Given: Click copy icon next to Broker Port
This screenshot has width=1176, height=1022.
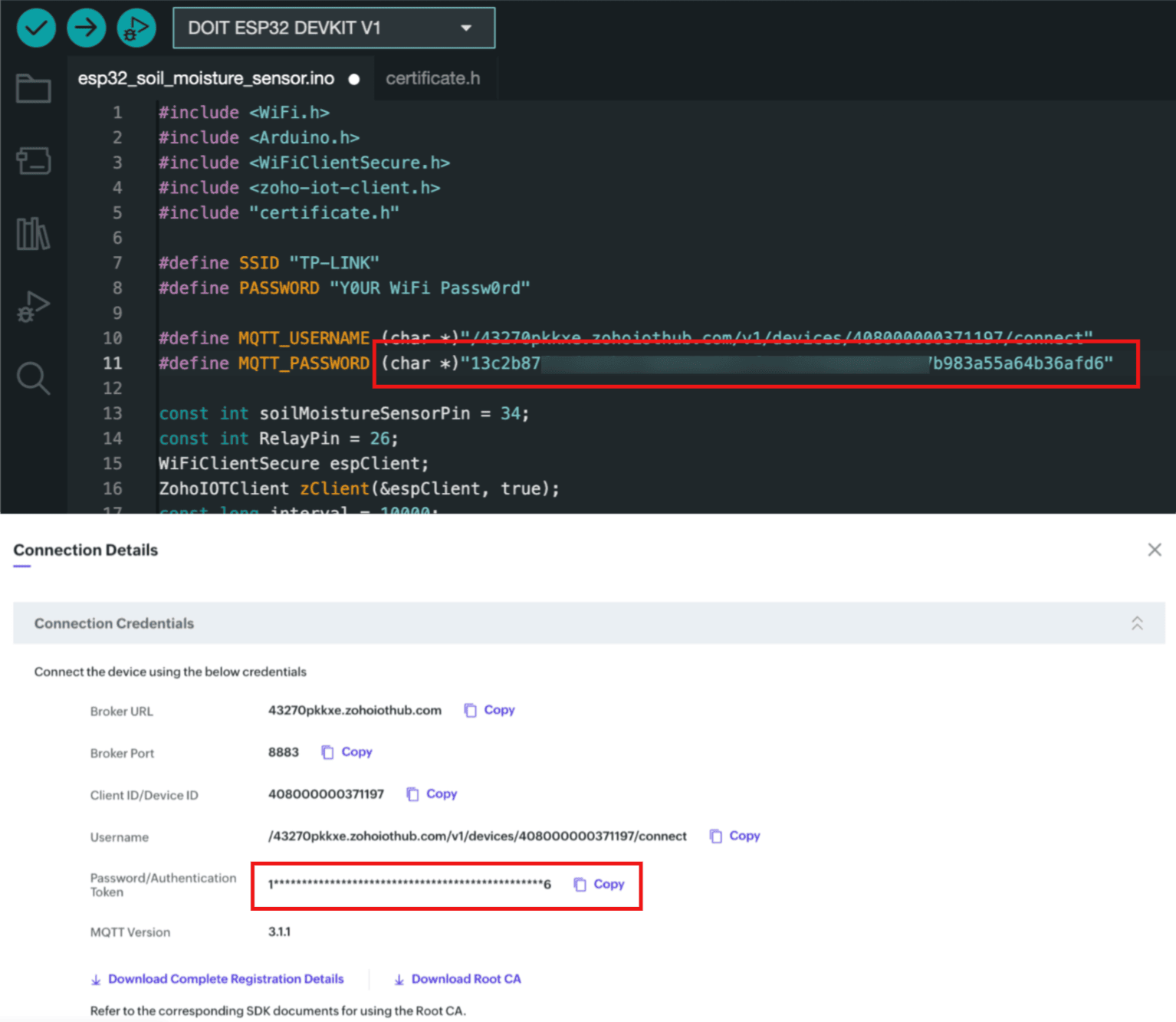Looking at the screenshot, I should [x=327, y=753].
